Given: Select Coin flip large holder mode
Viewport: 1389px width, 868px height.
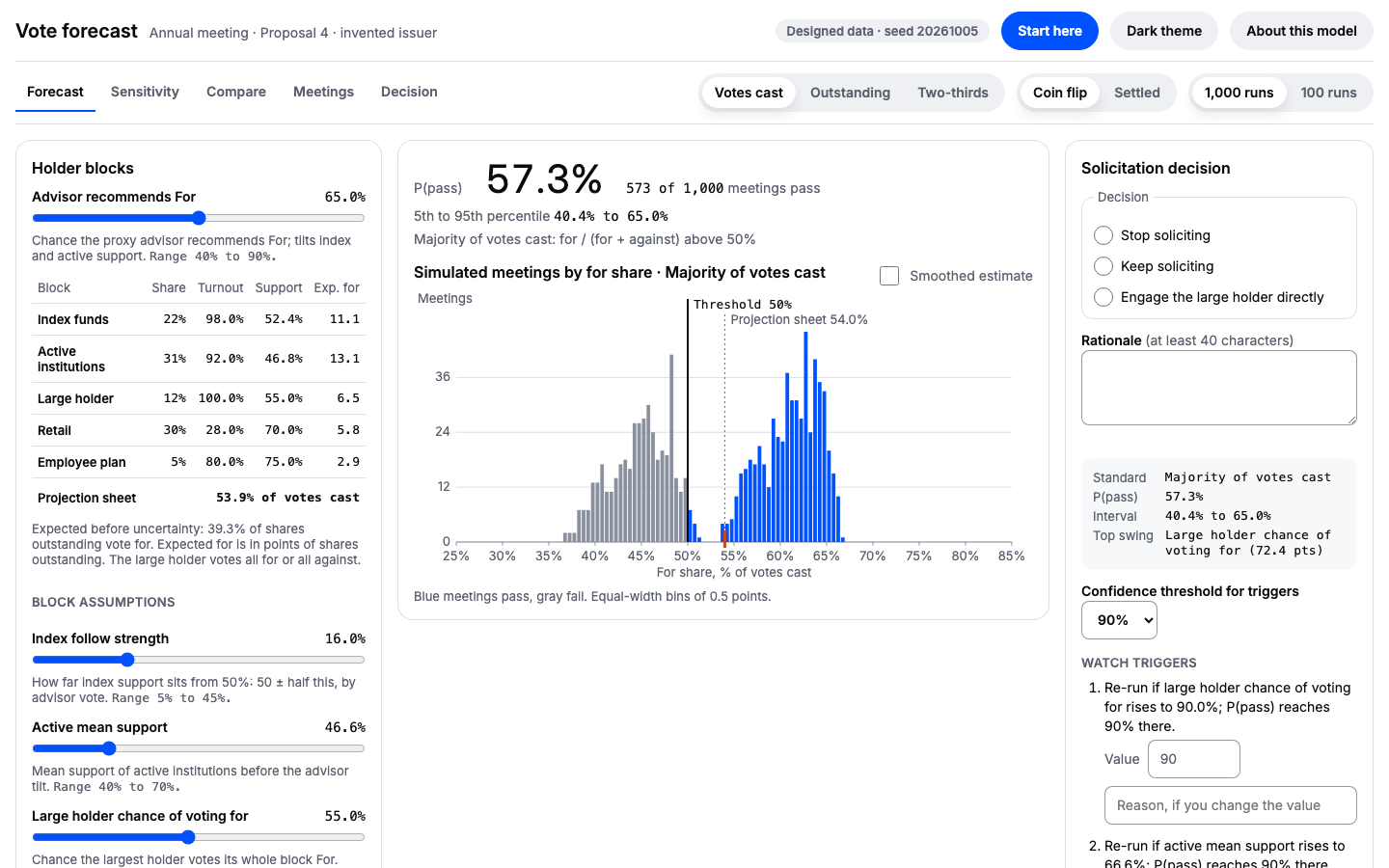Looking at the screenshot, I should [x=1060, y=93].
